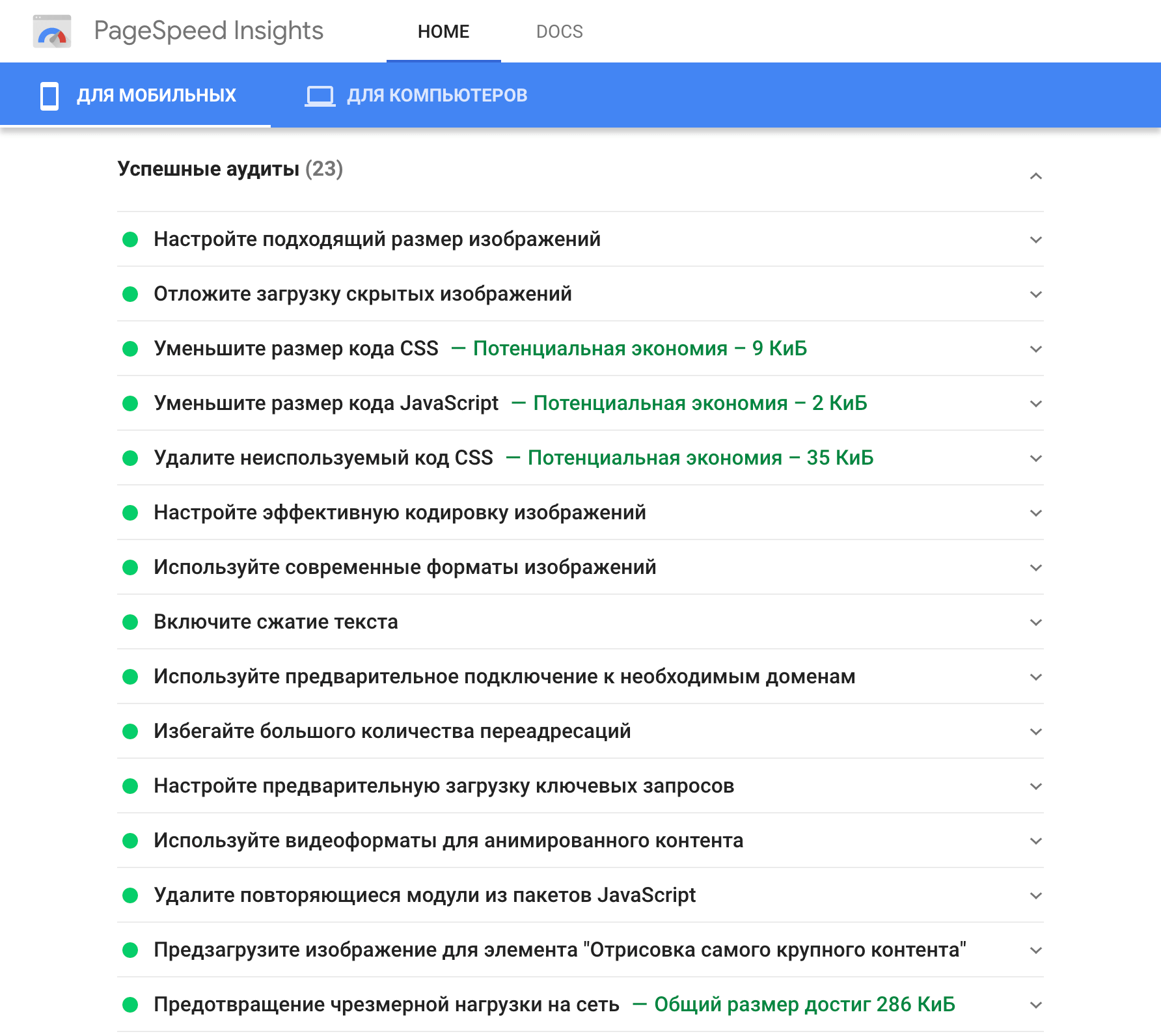
Task: Expand chevron for Уменьшите размер кода JavaScript
Action: [x=1036, y=403]
